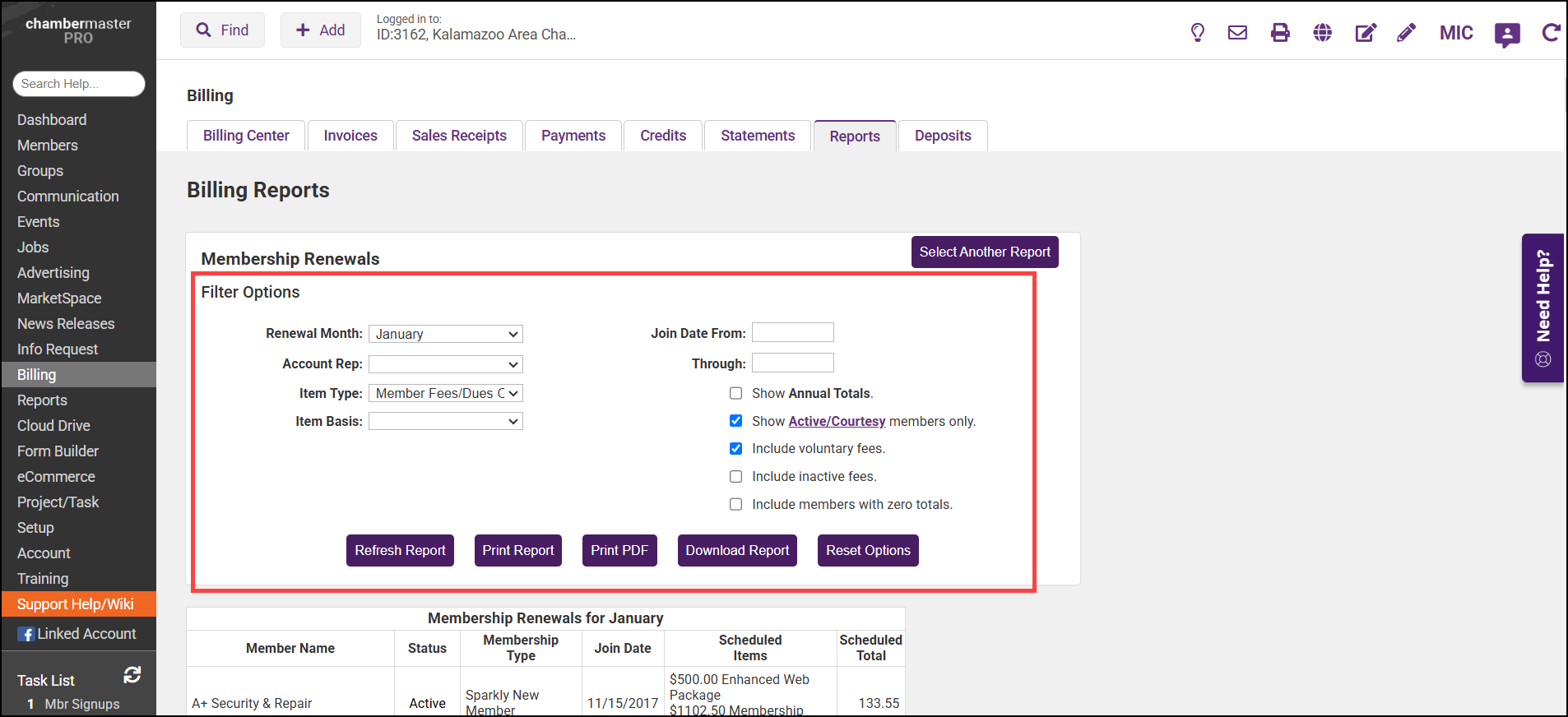Click the printer icon in header
This screenshot has width=1568, height=717.
1280,33
